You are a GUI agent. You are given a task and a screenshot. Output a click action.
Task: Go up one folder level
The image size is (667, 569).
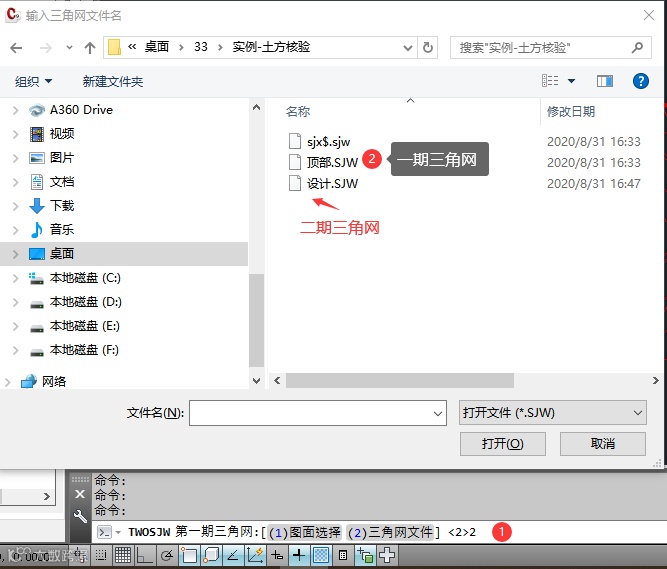[x=90, y=48]
